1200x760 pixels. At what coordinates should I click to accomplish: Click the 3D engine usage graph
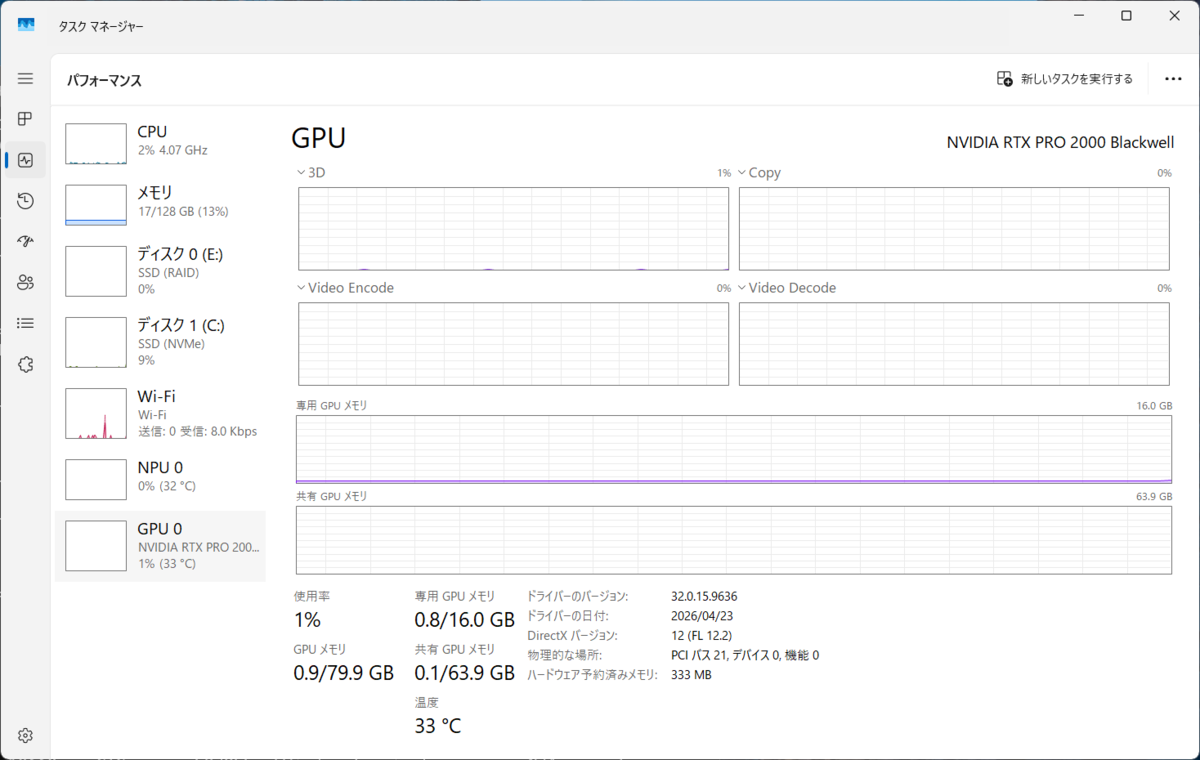(514, 228)
